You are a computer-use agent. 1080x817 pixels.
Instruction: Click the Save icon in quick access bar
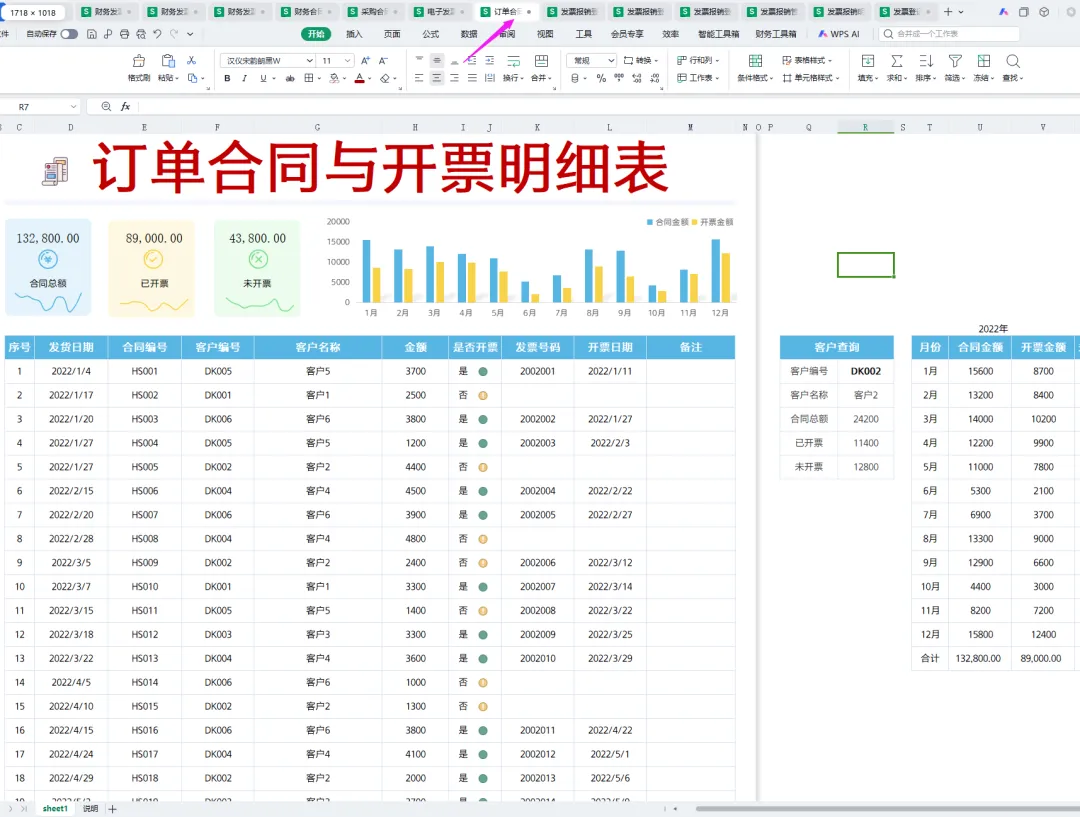pyautogui.click(x=92, y=34)
